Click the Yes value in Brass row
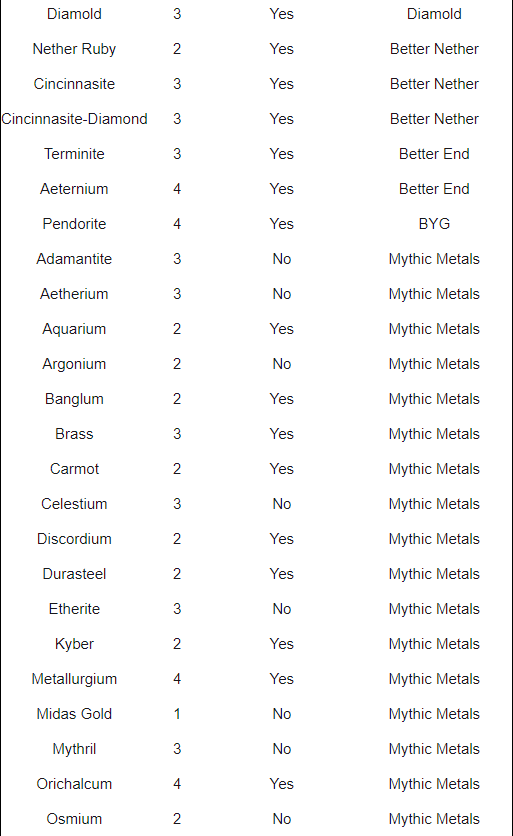513x836 pixels. pyautogui.click(x=282, y=434)
